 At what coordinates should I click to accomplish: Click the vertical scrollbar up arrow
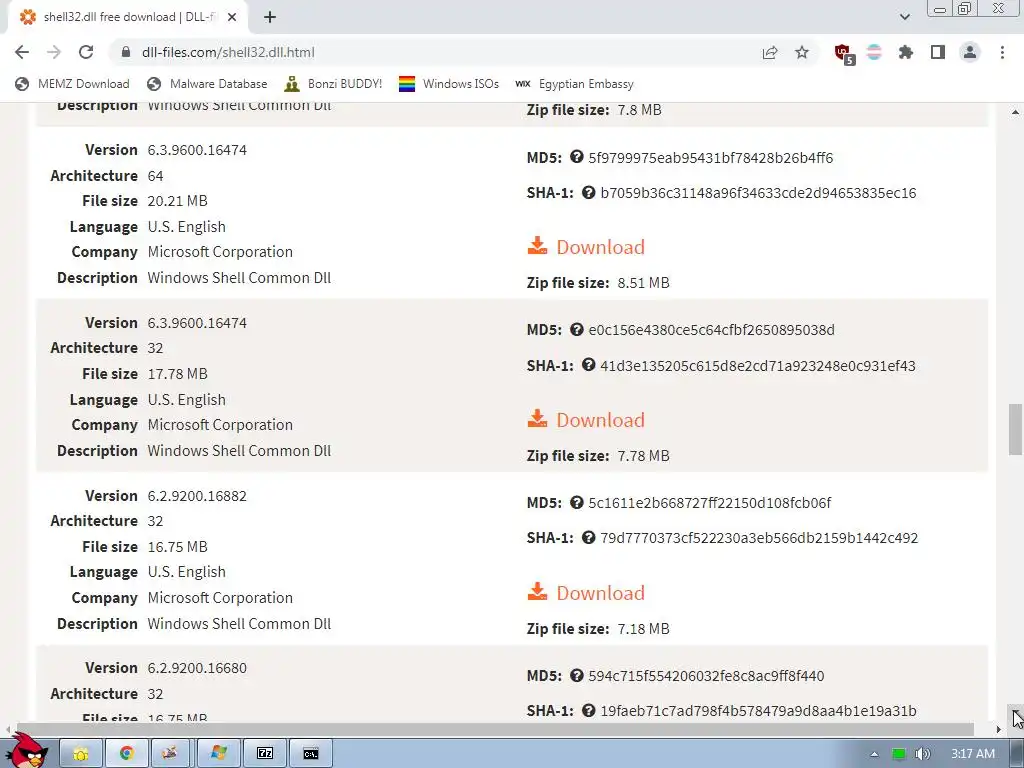tap(1015, 112)
